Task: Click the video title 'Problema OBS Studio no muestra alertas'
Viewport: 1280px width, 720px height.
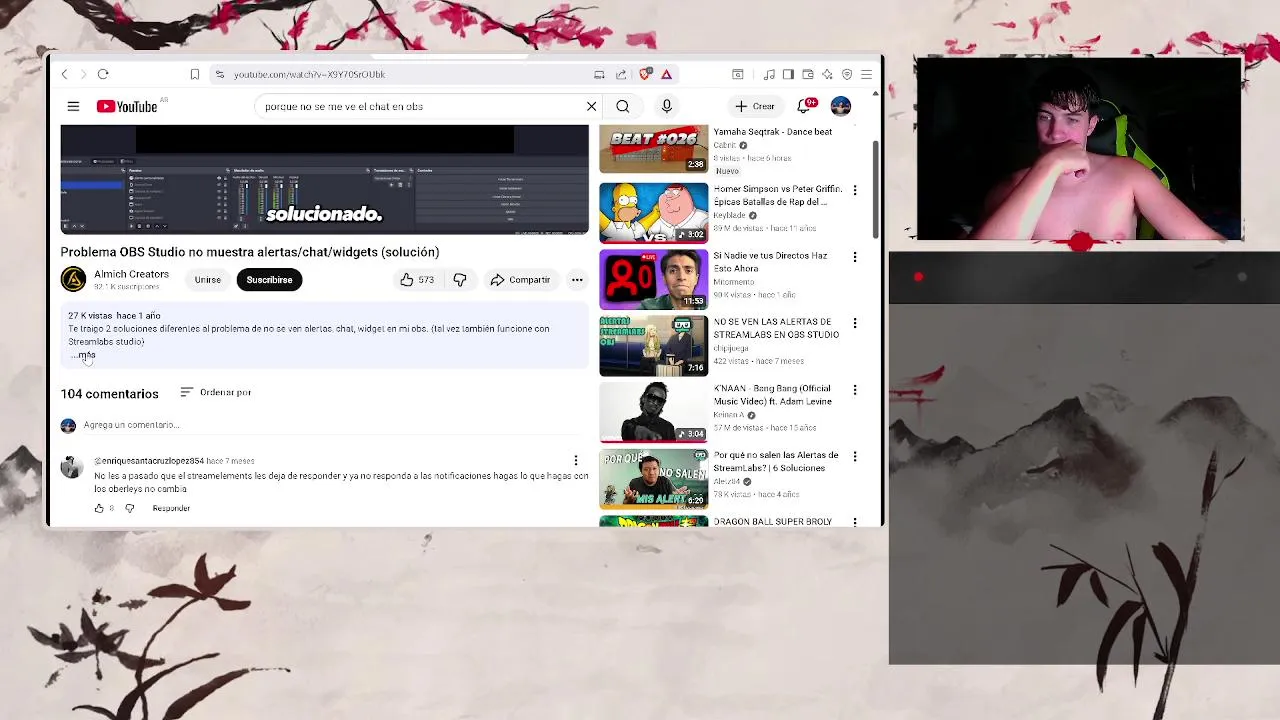Action: coord(250,252)
